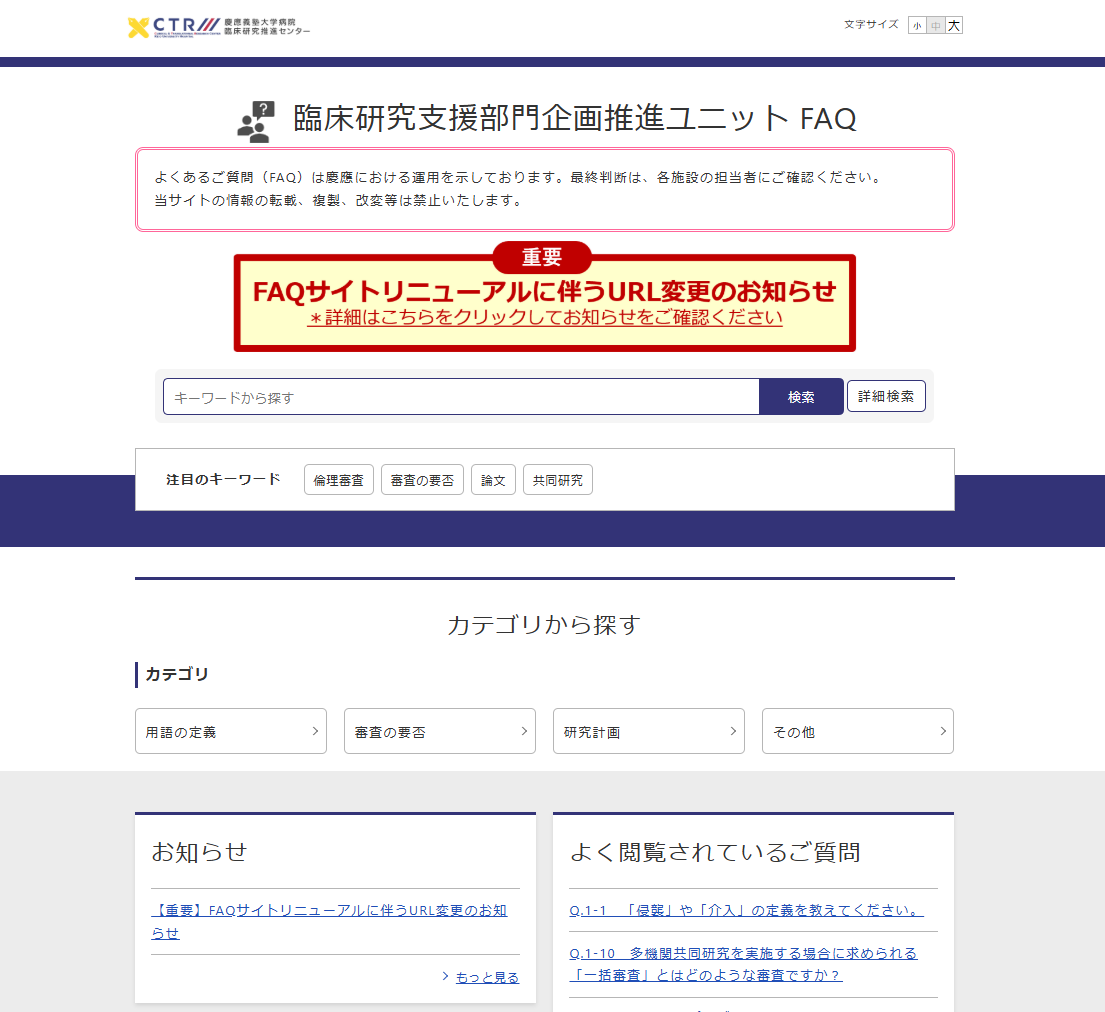The height and width of the screenshot is (1012, 1105).
Task: Open the 研究計画 category
Action: point(649,731)
